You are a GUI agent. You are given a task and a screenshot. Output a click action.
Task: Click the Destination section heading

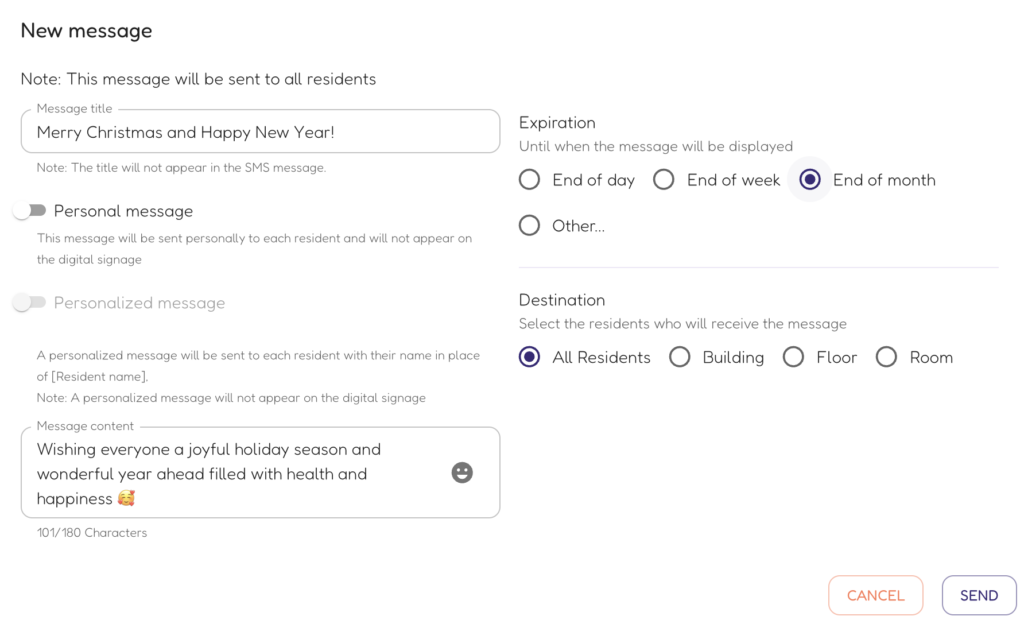[562, 300]
